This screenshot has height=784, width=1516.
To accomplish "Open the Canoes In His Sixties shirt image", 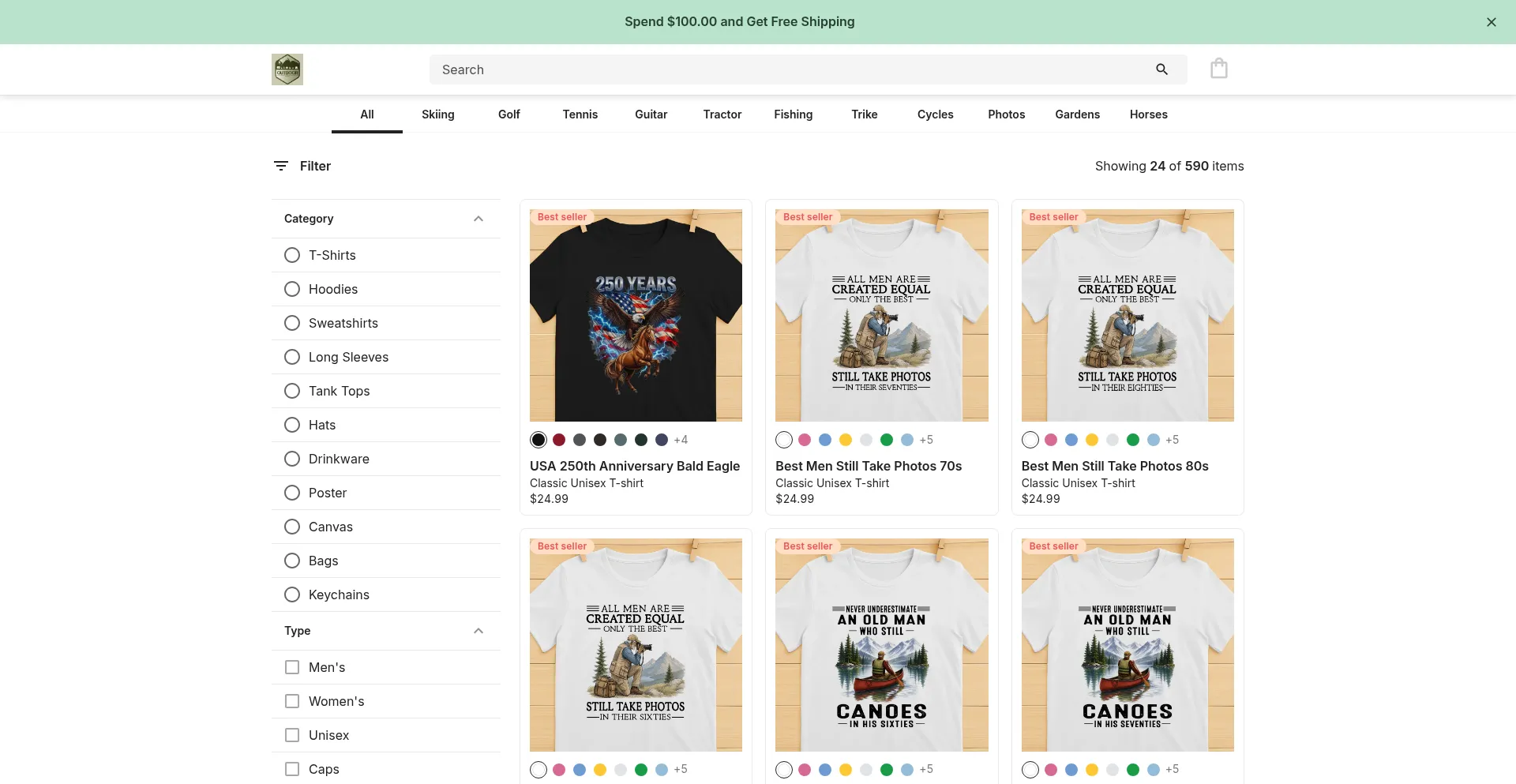I will click(882, 645).
